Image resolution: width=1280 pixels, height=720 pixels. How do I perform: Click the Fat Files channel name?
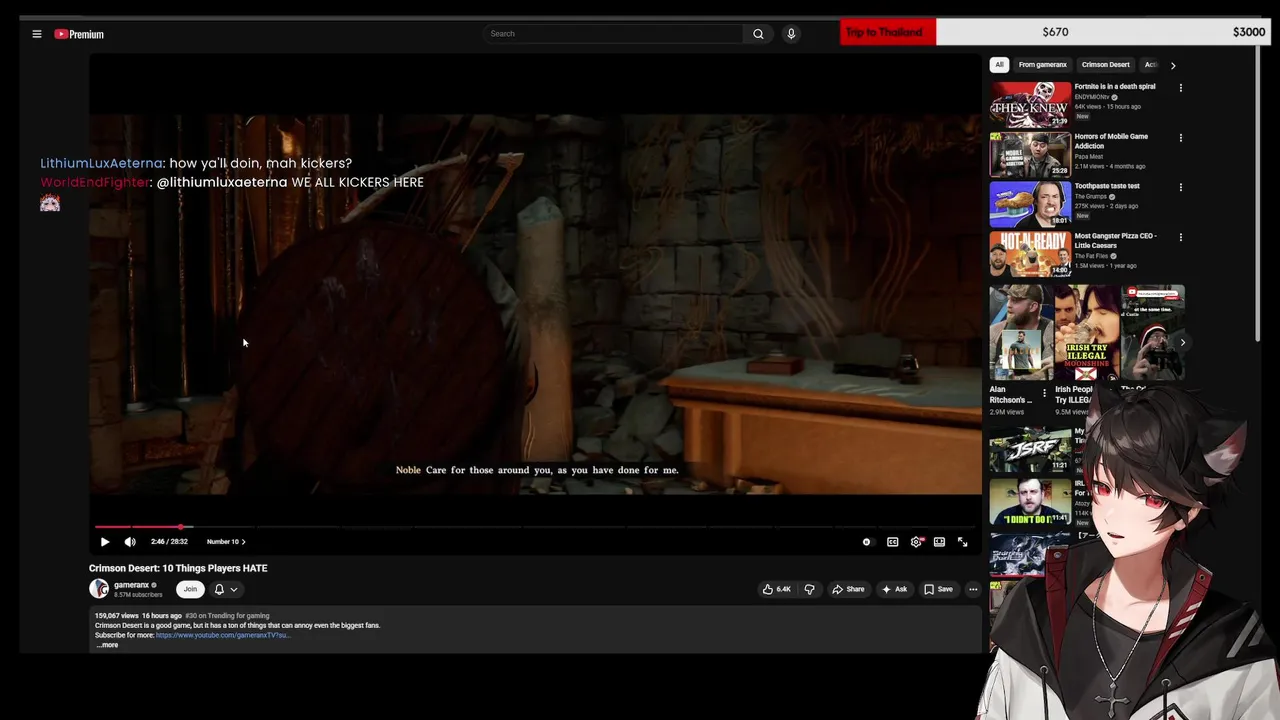coord(1091,256)
